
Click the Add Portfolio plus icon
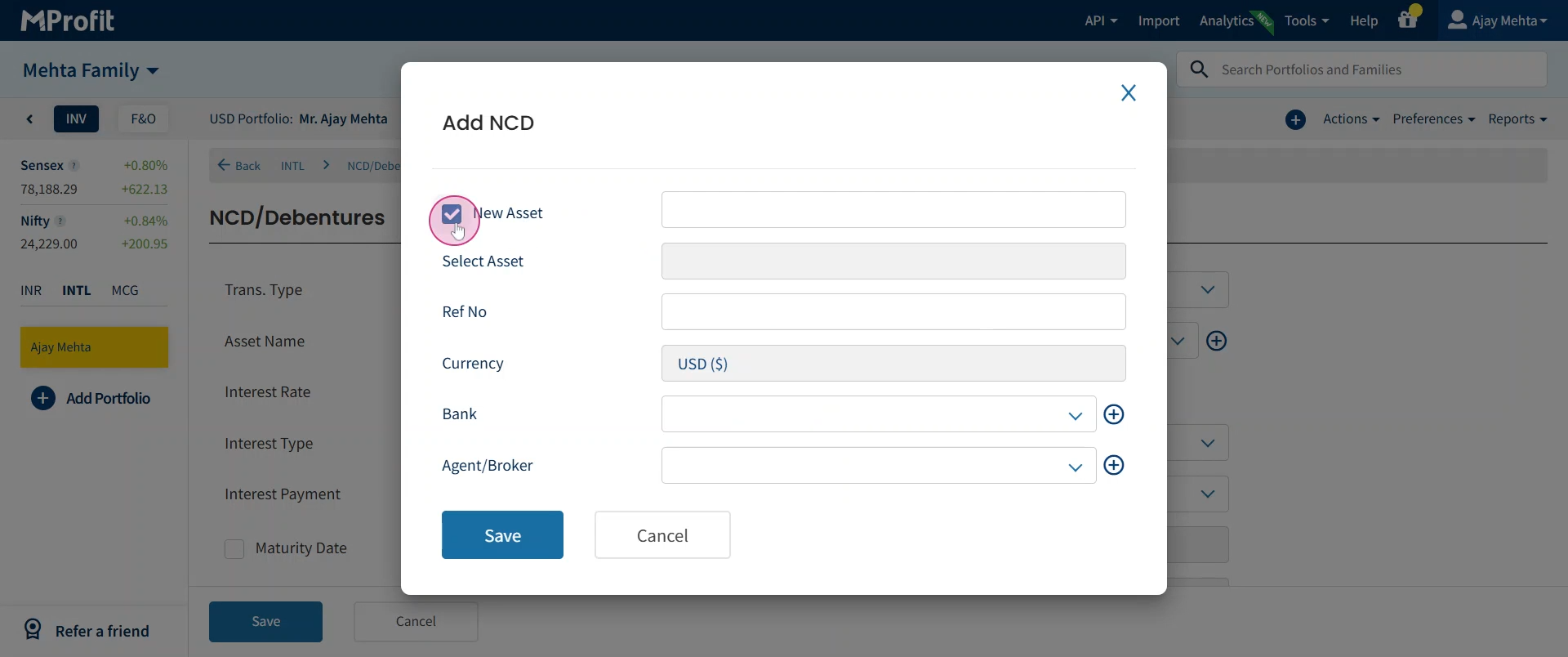[x=43, y=399]
